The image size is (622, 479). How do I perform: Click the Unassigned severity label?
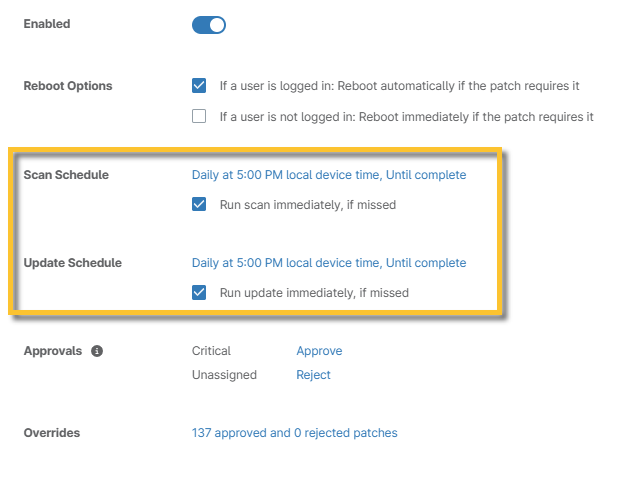224,375
